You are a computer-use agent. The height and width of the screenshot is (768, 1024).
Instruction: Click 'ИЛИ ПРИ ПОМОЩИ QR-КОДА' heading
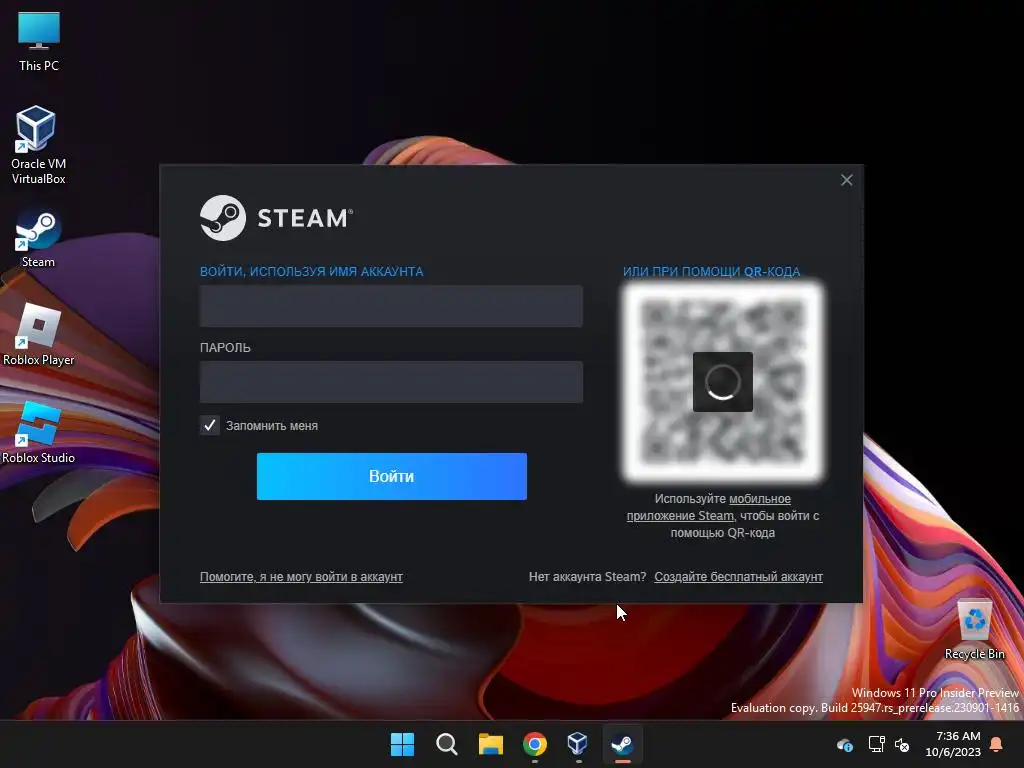(711, 272)
